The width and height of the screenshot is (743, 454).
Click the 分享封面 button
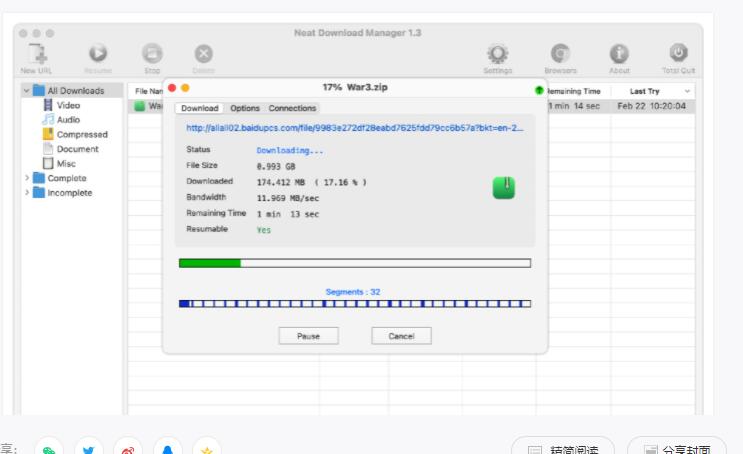pyautogui.click(x=677, y=446)
